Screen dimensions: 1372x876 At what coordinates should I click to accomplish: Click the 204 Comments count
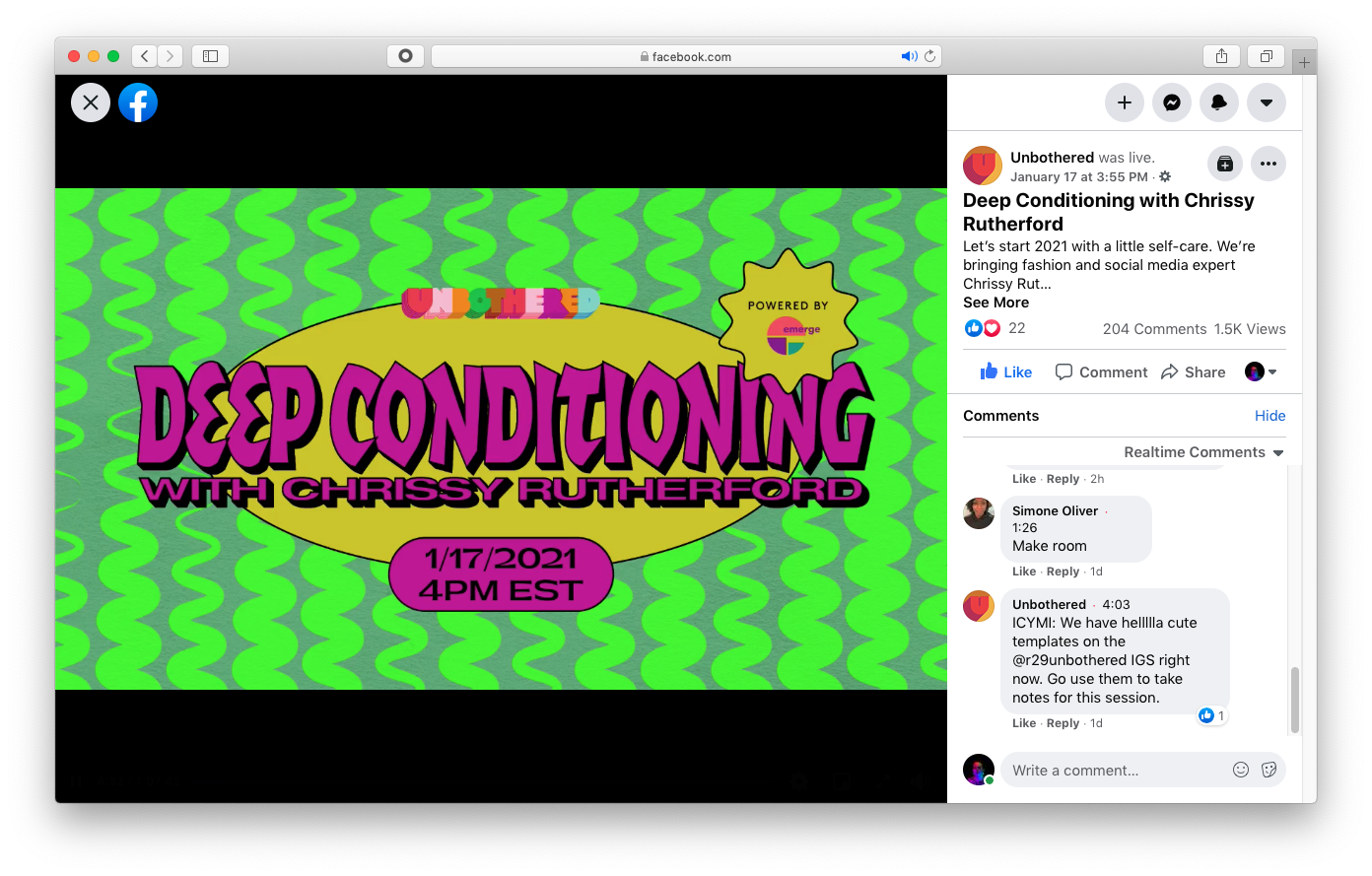point(1154,329)
